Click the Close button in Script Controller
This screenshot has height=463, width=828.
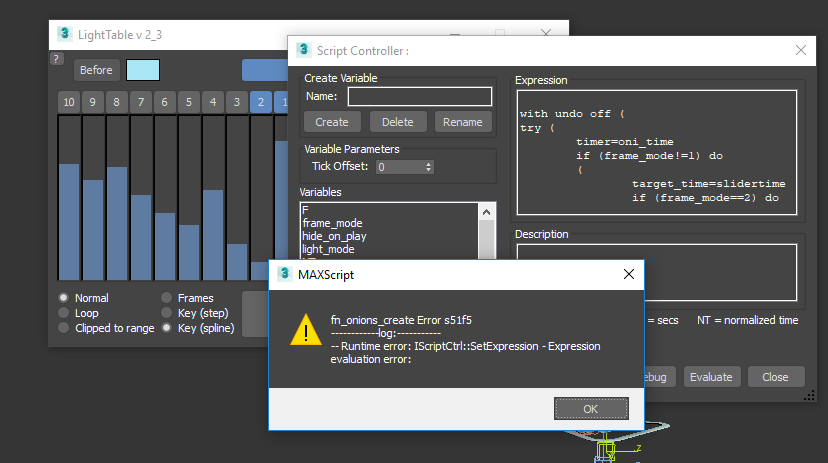(775, 377)
